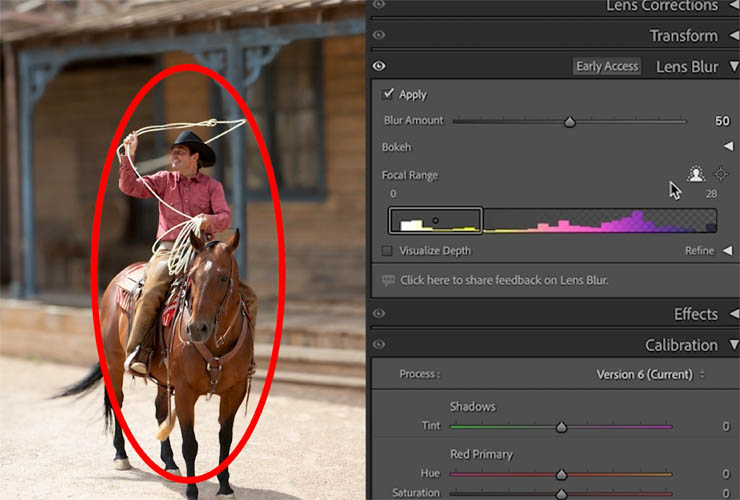This screenshot has height=500, width=740.
Task: Expand the Transform panel arrow
Action: (x=734, y=35)
